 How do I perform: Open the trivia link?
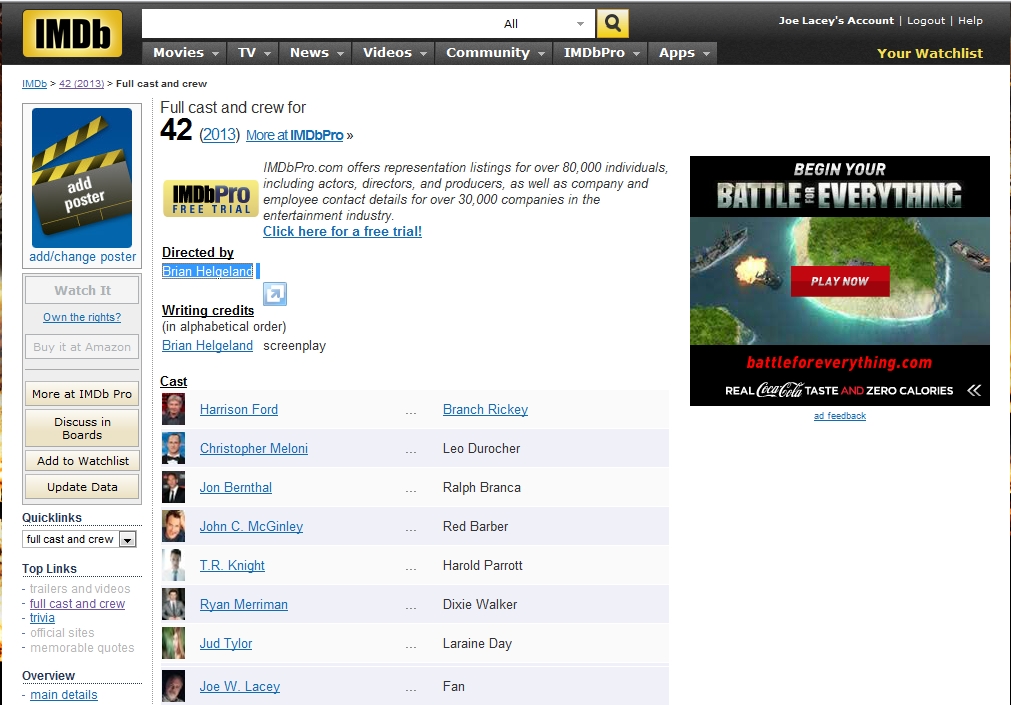(42, 618)
